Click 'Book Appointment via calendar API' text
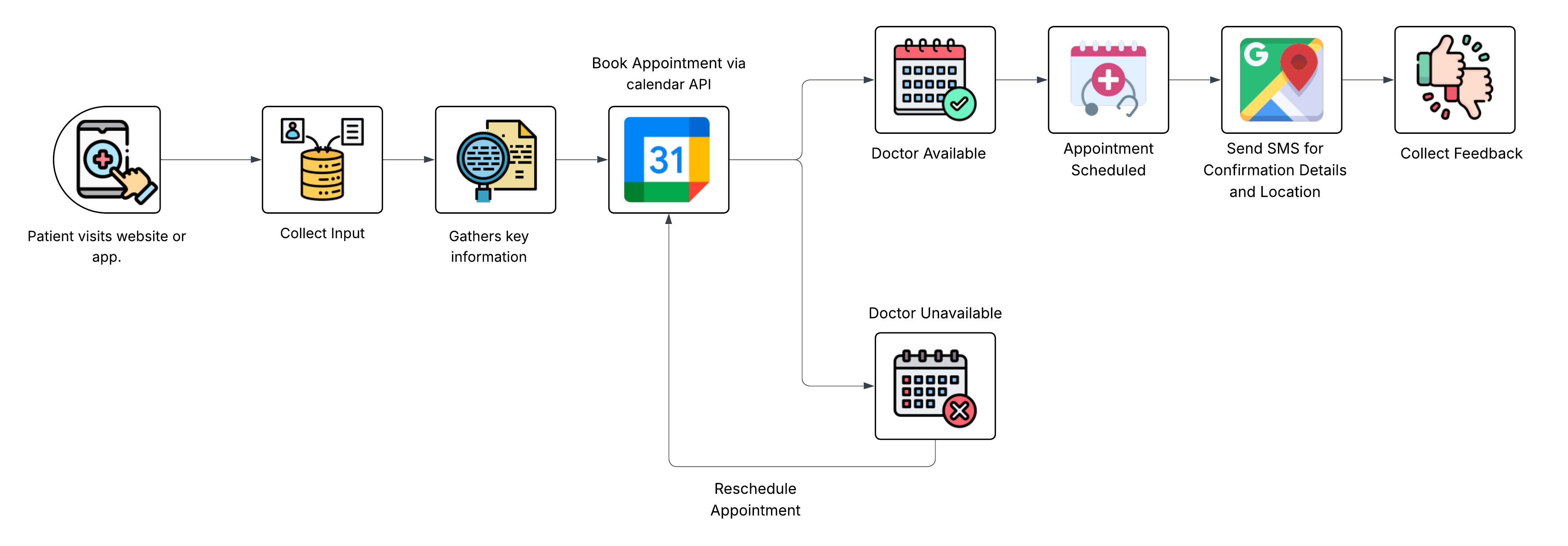Viewport: 1568px width, 546px height. (x=668, y=73)
